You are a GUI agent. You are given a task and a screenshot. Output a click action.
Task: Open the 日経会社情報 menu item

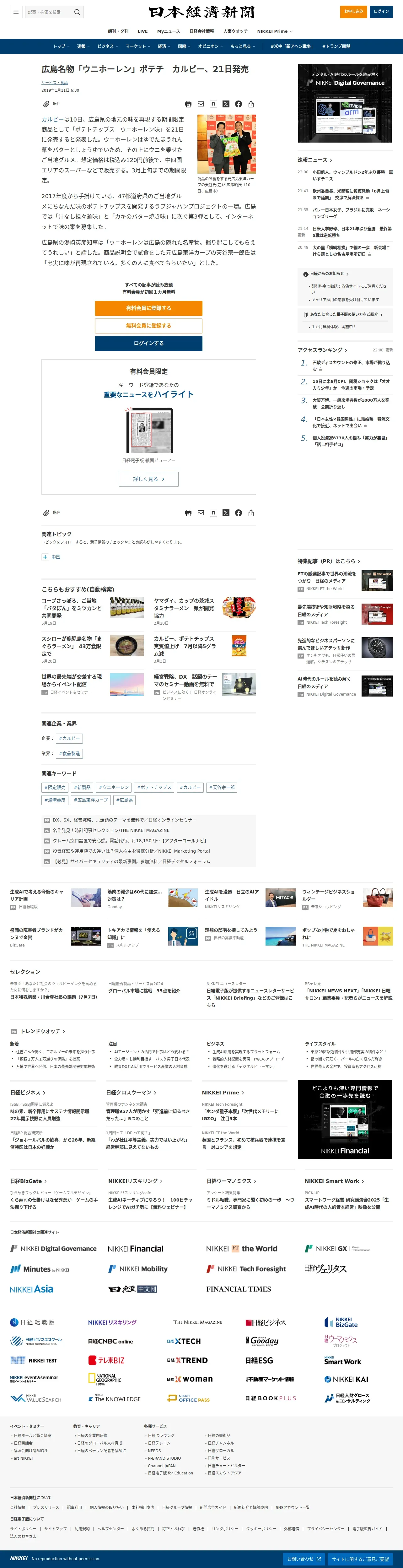click(201, 31)
